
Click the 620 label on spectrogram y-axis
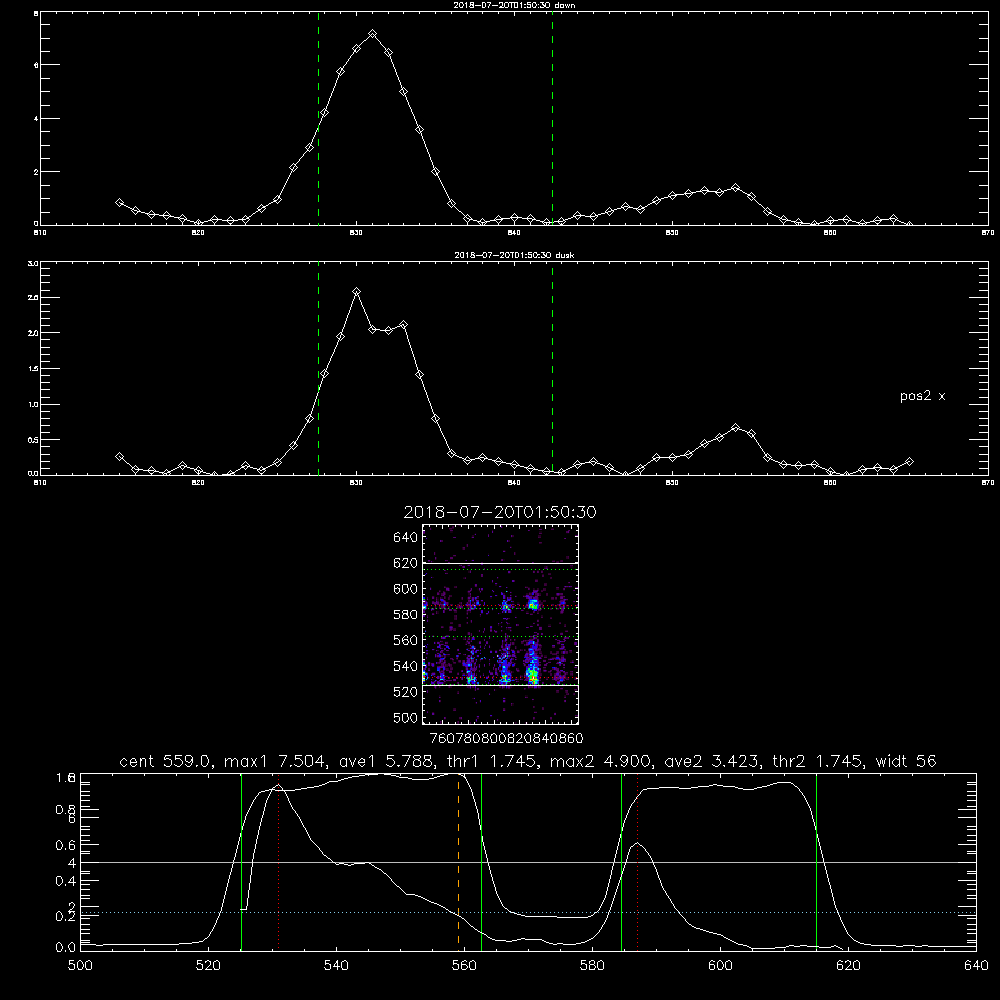pyautogui.click(x=406, y=563)
